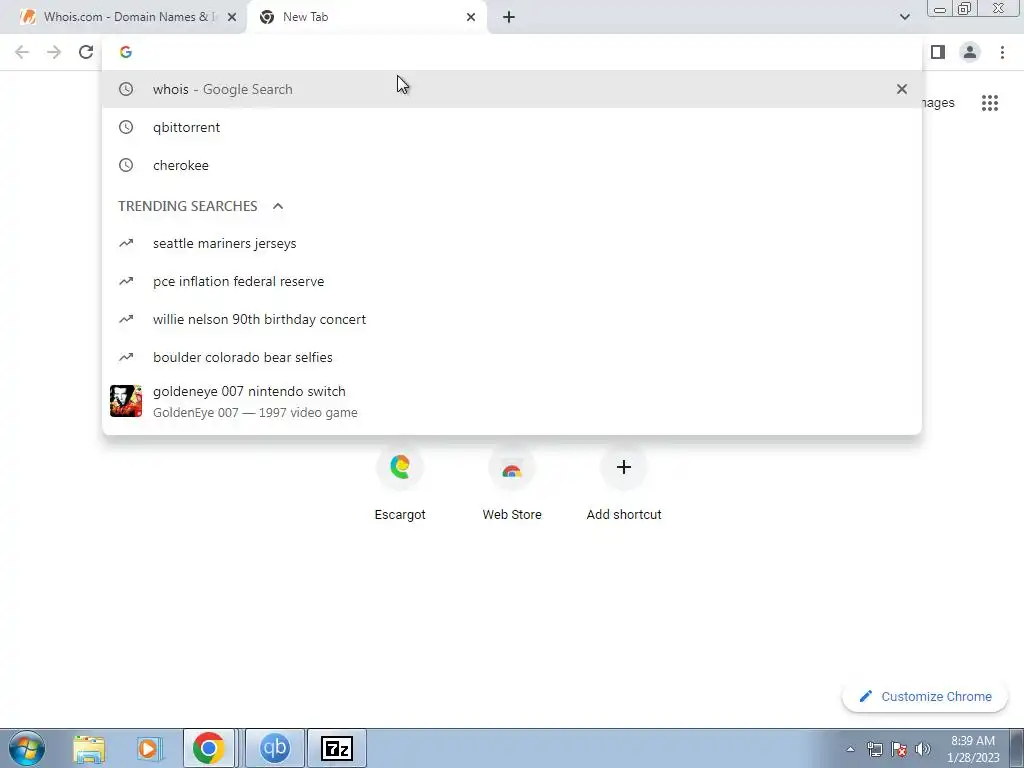Open 7-Zip from the taskbar
This screenshot has height=768, width=1024.
pos(337,748)
